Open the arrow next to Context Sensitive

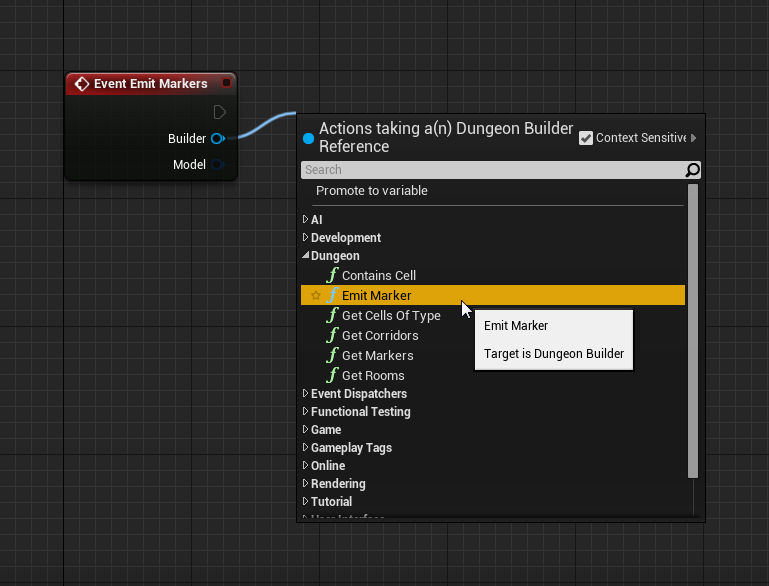point(693,138)
